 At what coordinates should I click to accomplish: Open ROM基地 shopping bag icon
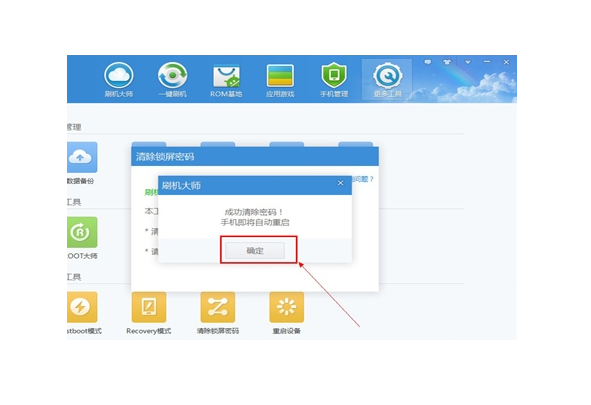[226, 80]
